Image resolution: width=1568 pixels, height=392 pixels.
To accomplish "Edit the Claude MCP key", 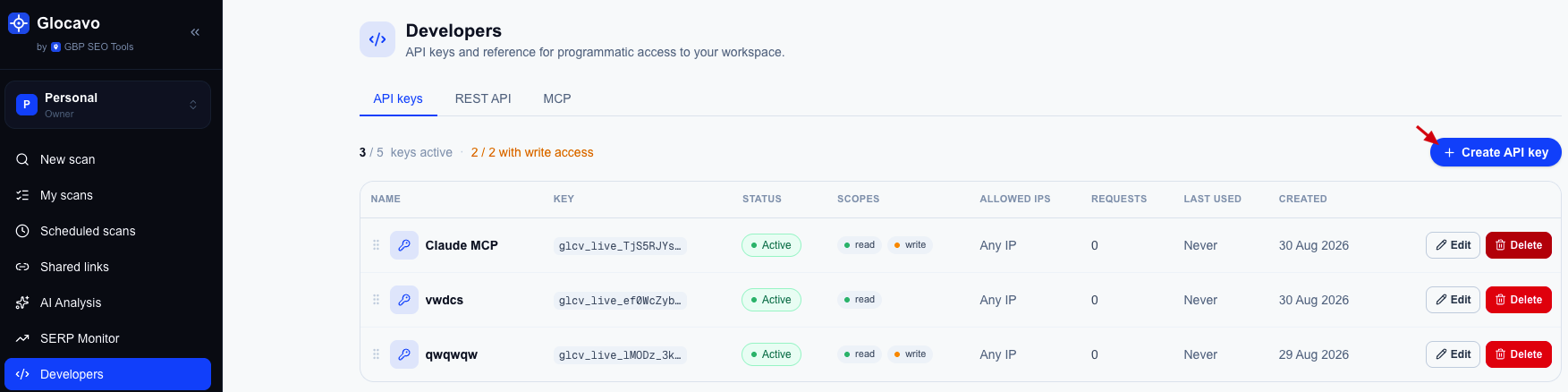I will (x=1453, y=245).
